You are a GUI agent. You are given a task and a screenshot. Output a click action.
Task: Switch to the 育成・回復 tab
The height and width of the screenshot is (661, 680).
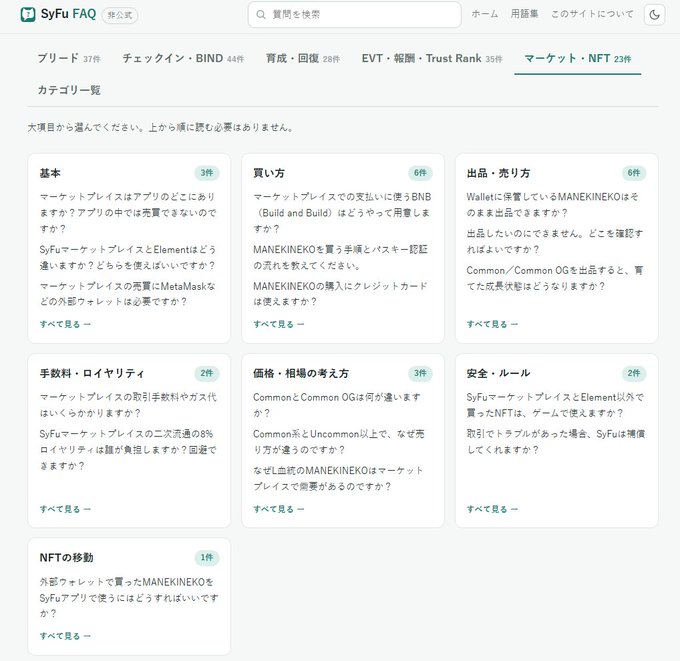[x=303, y=59]
